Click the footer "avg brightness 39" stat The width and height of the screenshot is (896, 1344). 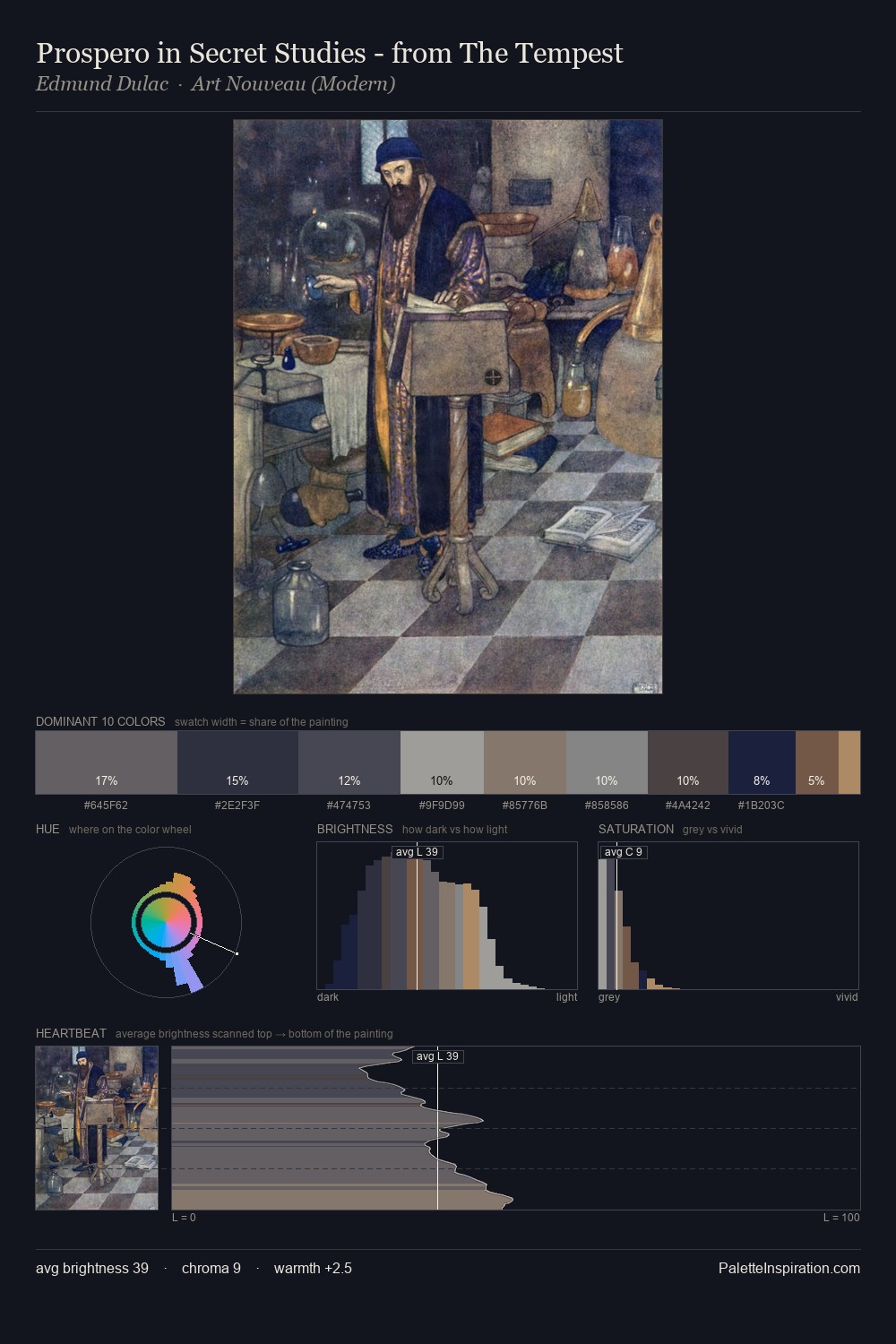pyautogui.click(x=92, y=1268)
